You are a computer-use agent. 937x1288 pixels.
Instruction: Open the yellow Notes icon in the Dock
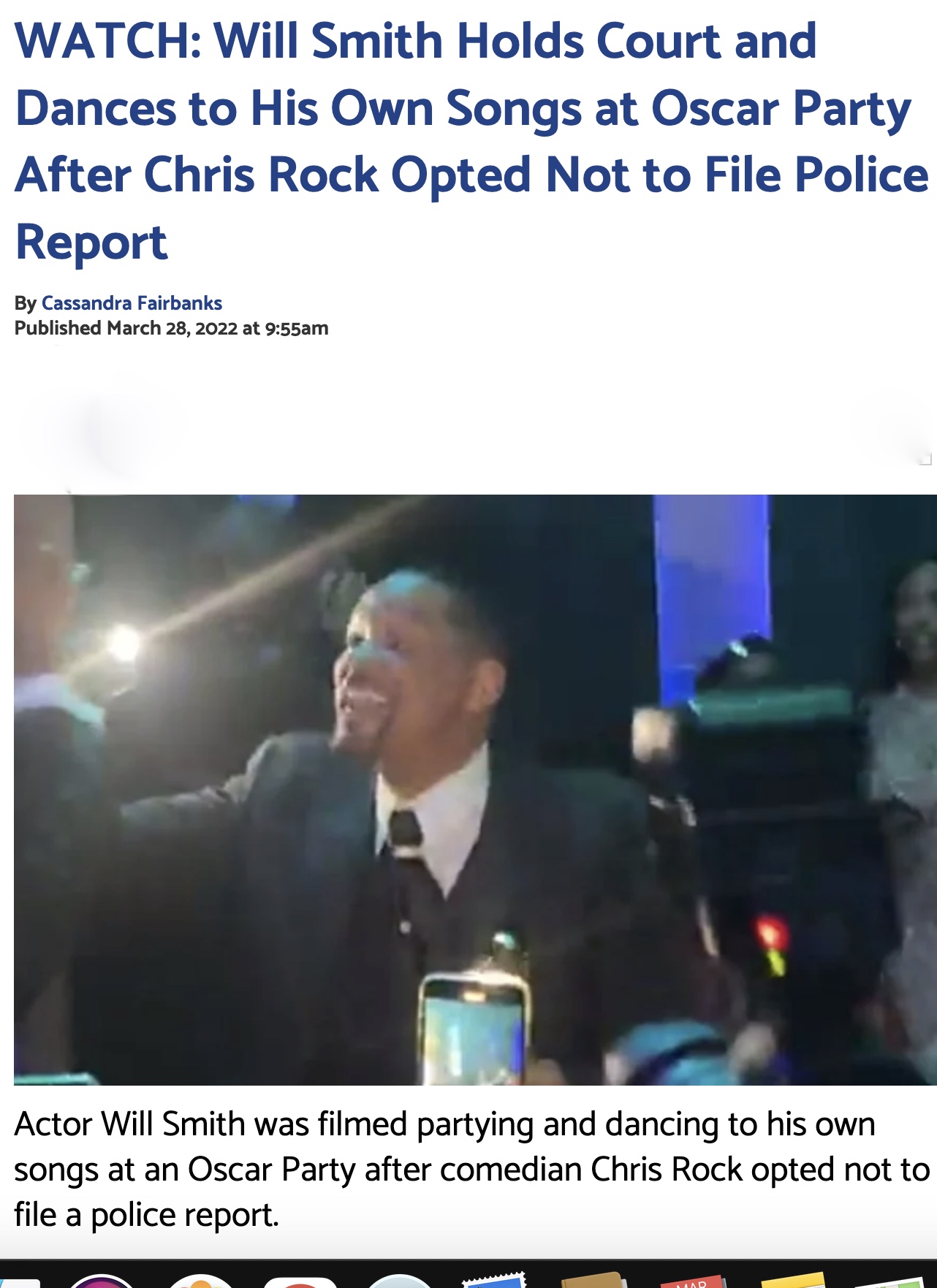click(x=792, y=1280)
